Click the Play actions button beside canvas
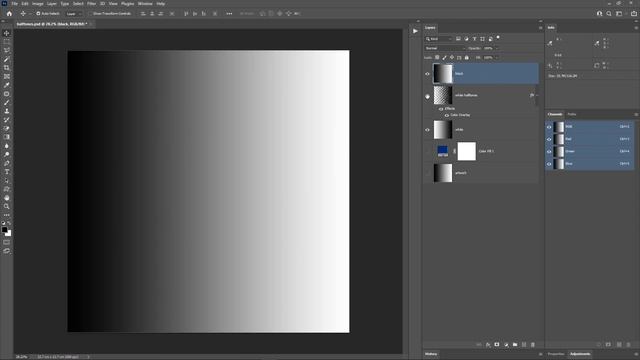640x360 pixels. (415, 31)
